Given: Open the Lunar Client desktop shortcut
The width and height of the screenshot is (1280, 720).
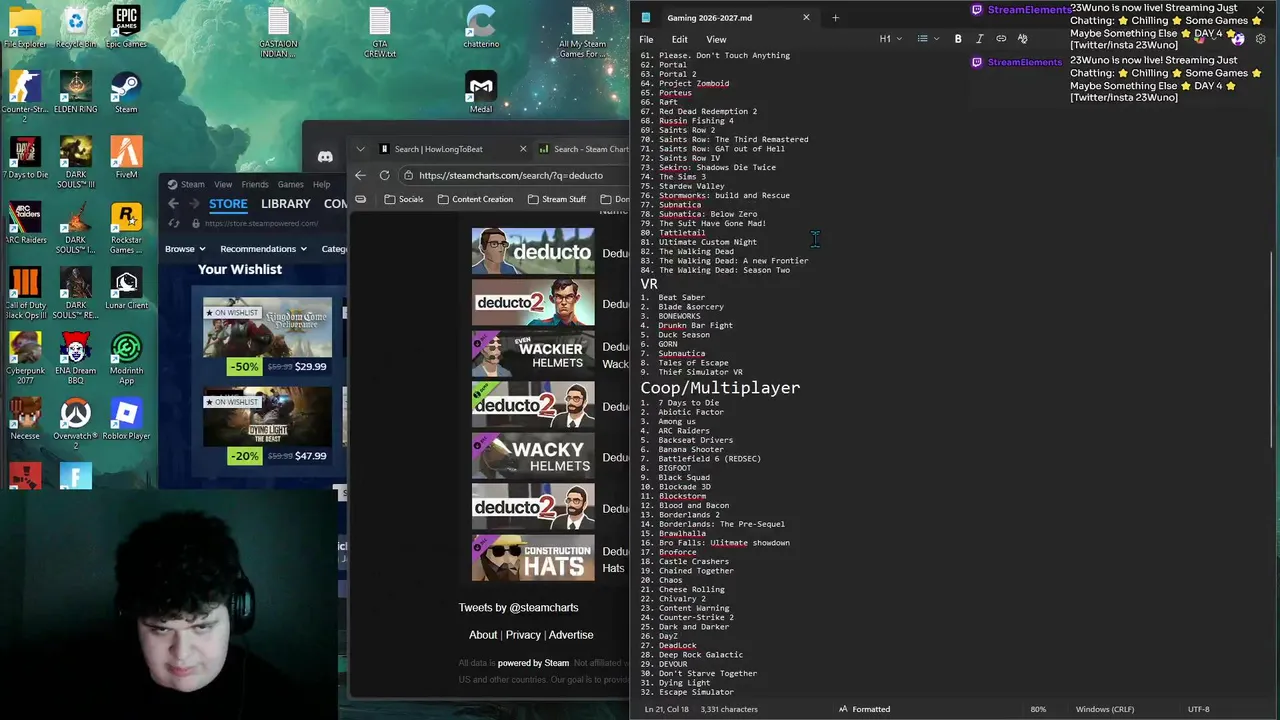Looking at the screenshot, I should click(126, 288).
